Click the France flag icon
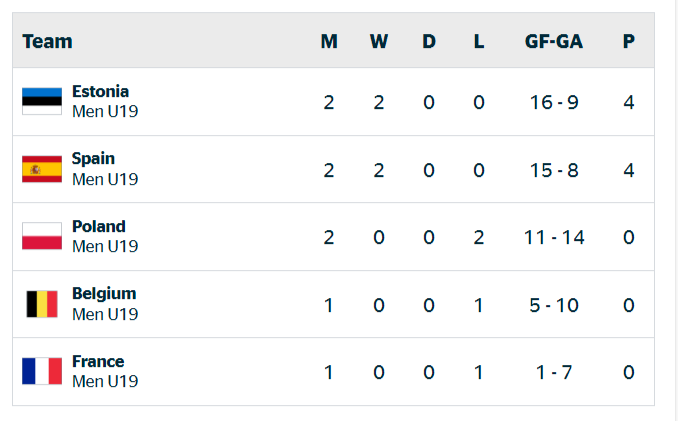 tap(42, 372)
